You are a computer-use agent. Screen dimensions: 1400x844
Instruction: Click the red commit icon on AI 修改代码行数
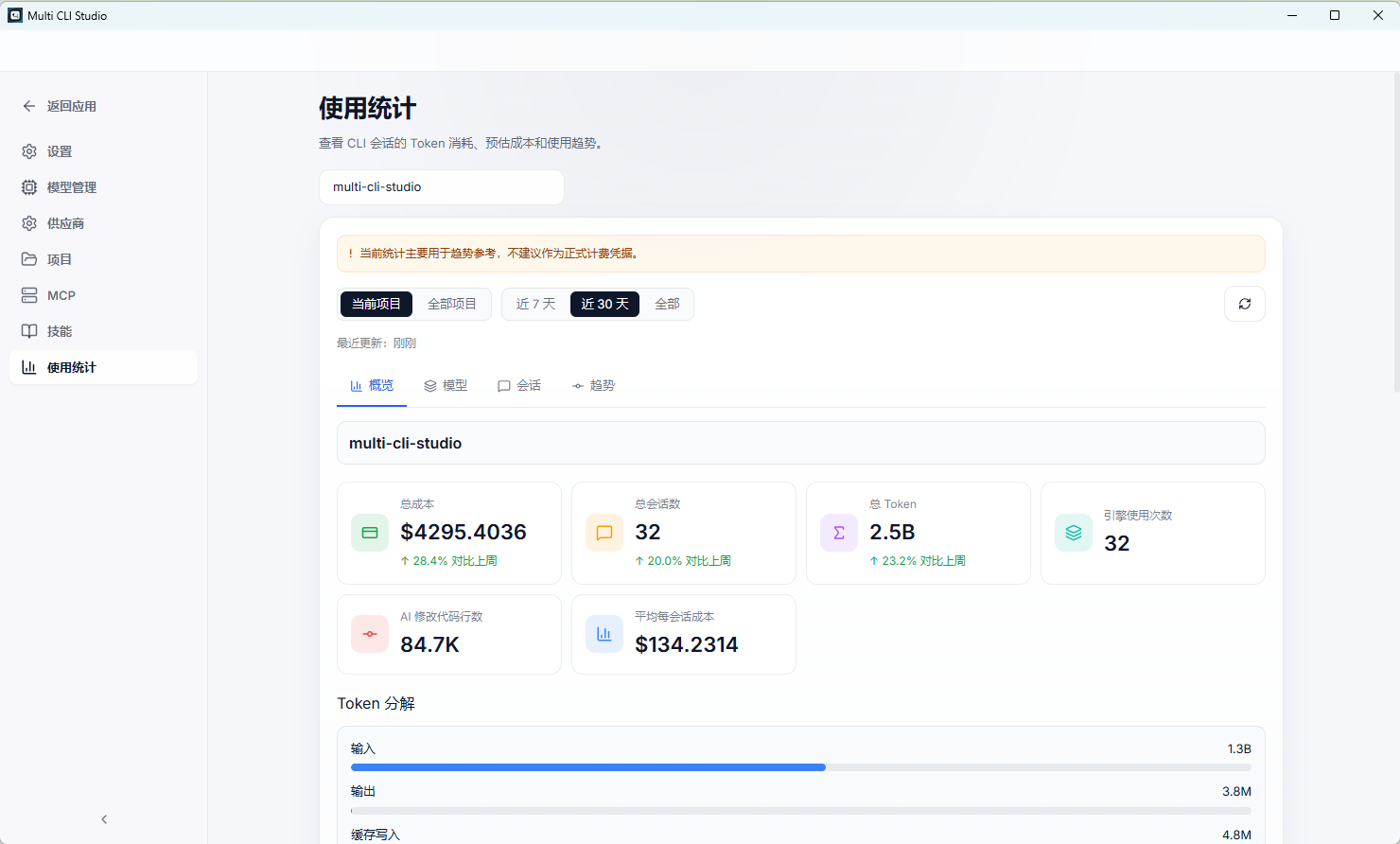point(370,634)
